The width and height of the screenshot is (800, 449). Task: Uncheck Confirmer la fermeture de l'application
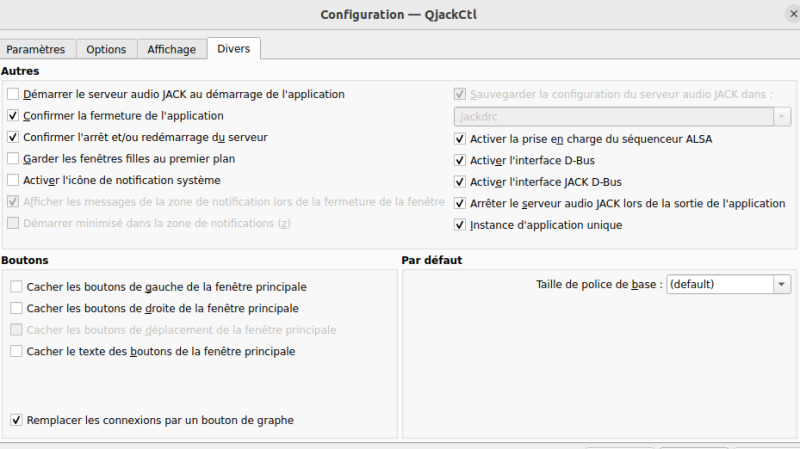tap(14, 115)
